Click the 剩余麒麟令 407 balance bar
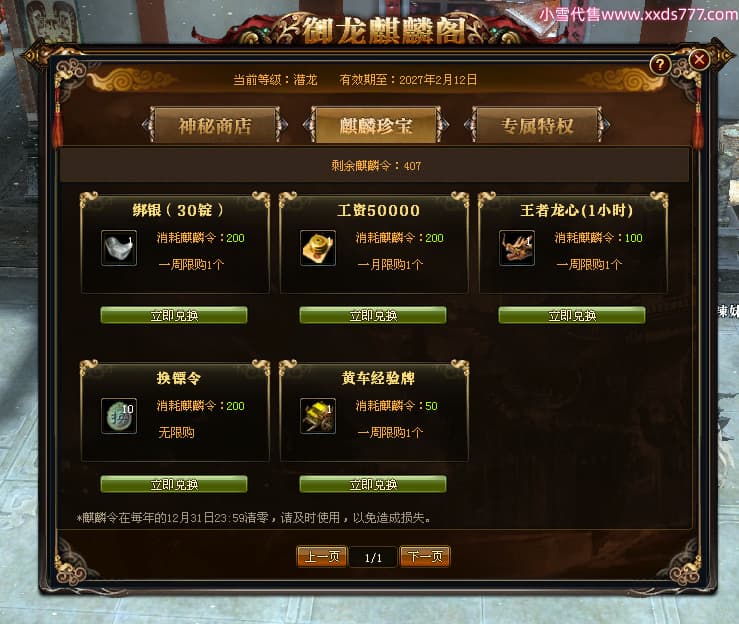This screenshot has width=739, height=624. tap(375, 166)
